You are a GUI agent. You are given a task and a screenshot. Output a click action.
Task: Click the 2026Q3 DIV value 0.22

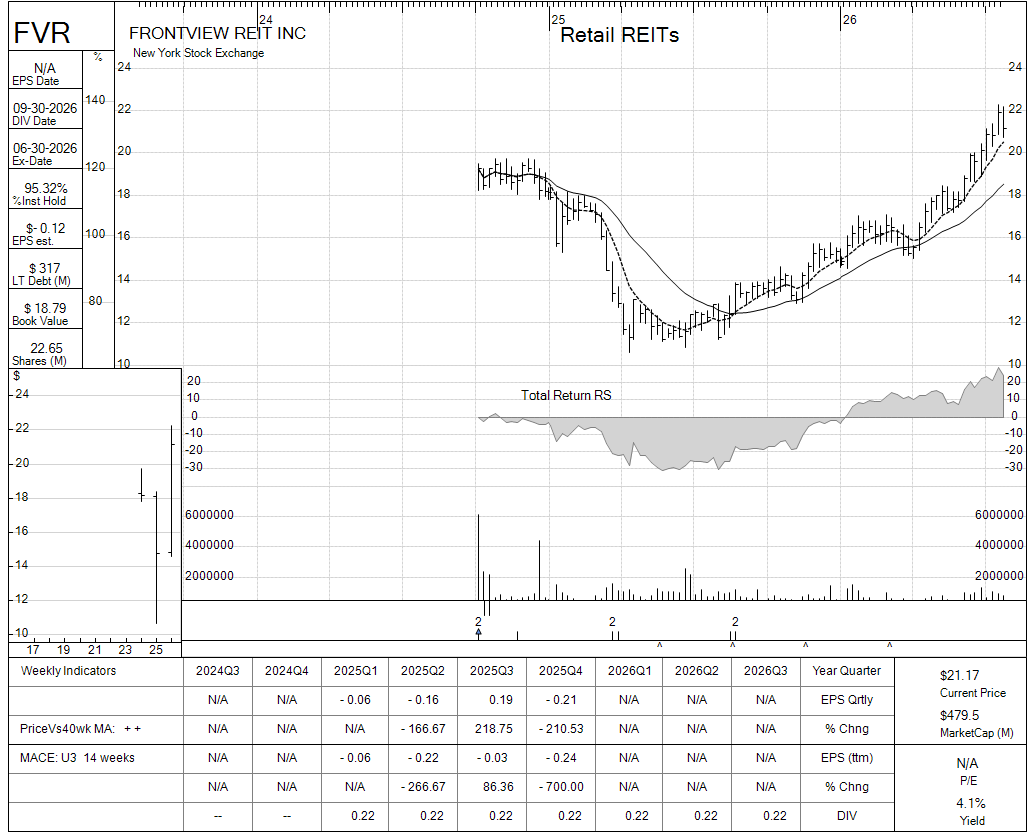click(775, 816)
